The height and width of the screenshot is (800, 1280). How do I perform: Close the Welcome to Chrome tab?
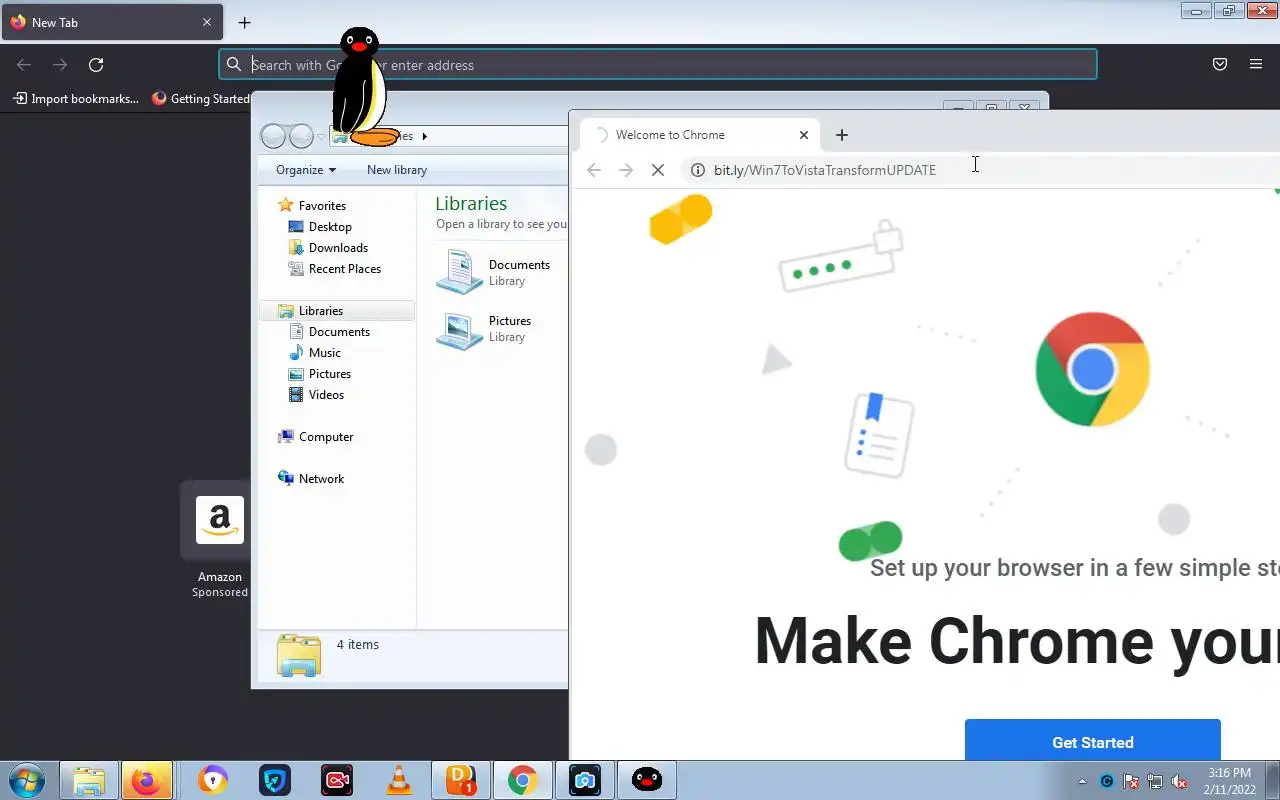pos(803,135)
